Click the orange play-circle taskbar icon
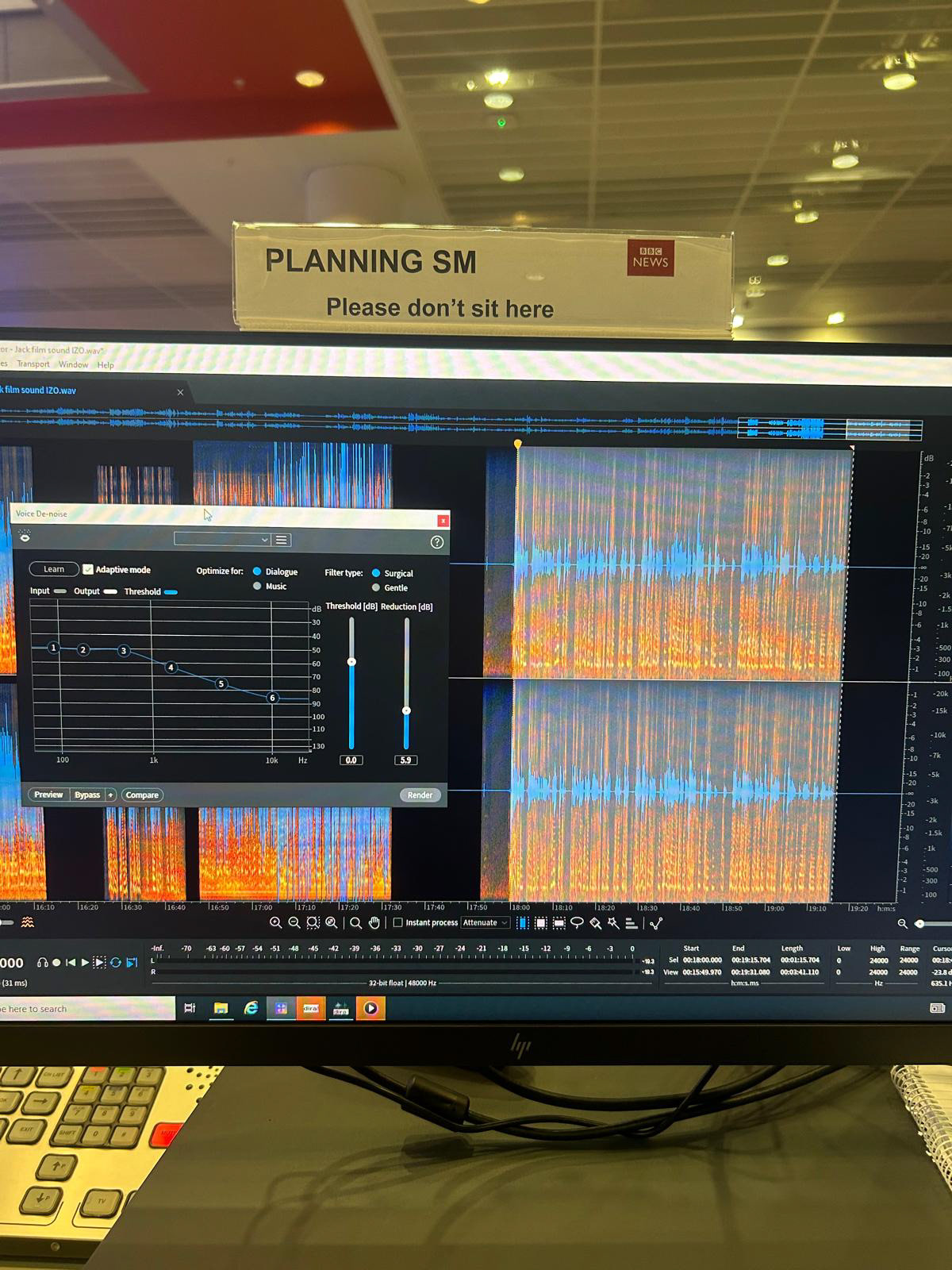 point(370,1008)
